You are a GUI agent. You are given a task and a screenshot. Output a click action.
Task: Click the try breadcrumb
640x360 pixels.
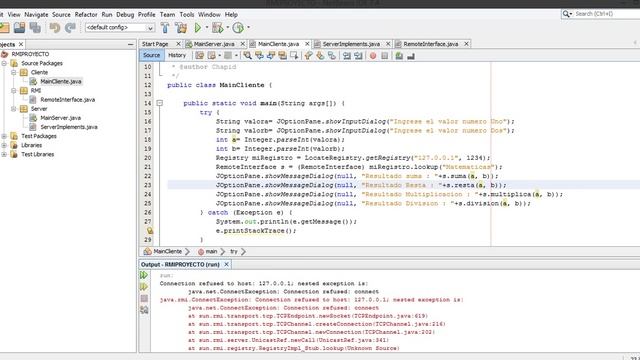[x=233, y=251]
